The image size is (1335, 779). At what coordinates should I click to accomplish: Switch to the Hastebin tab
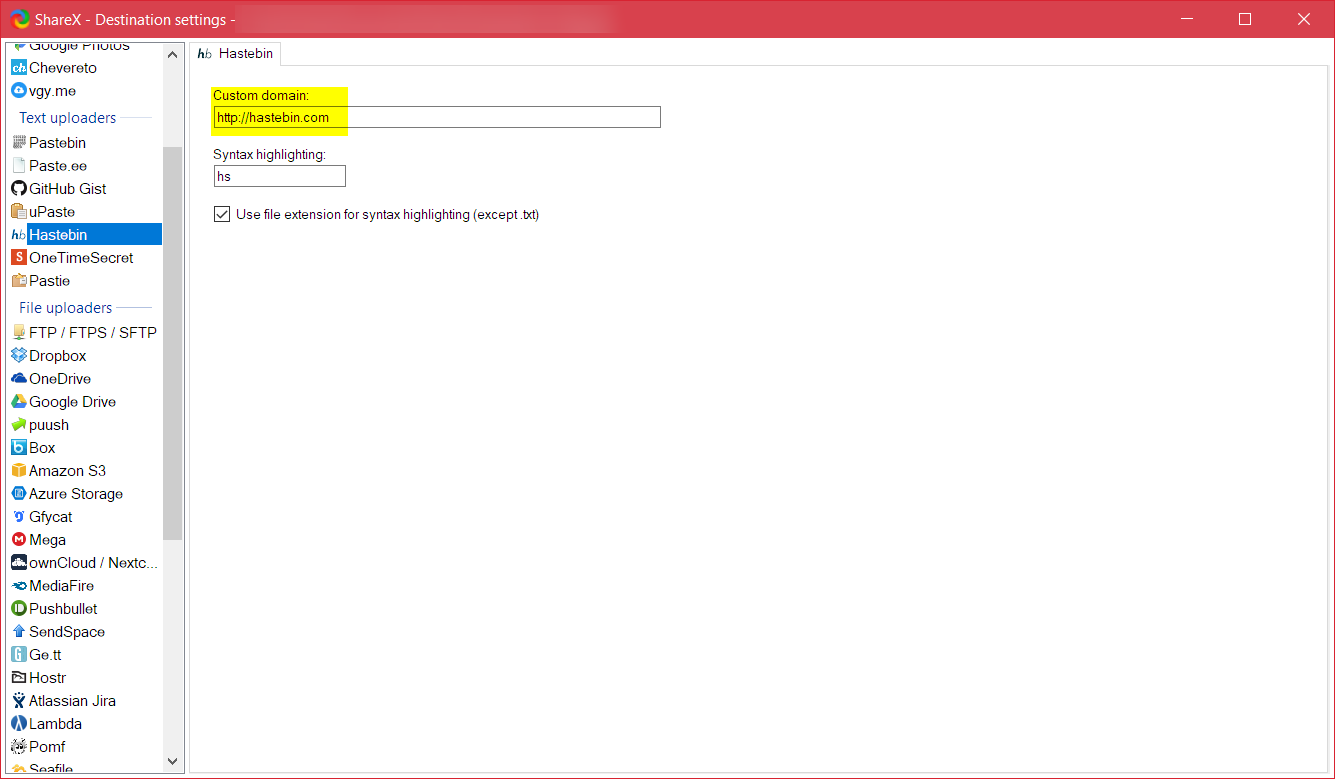click(236, 54)
